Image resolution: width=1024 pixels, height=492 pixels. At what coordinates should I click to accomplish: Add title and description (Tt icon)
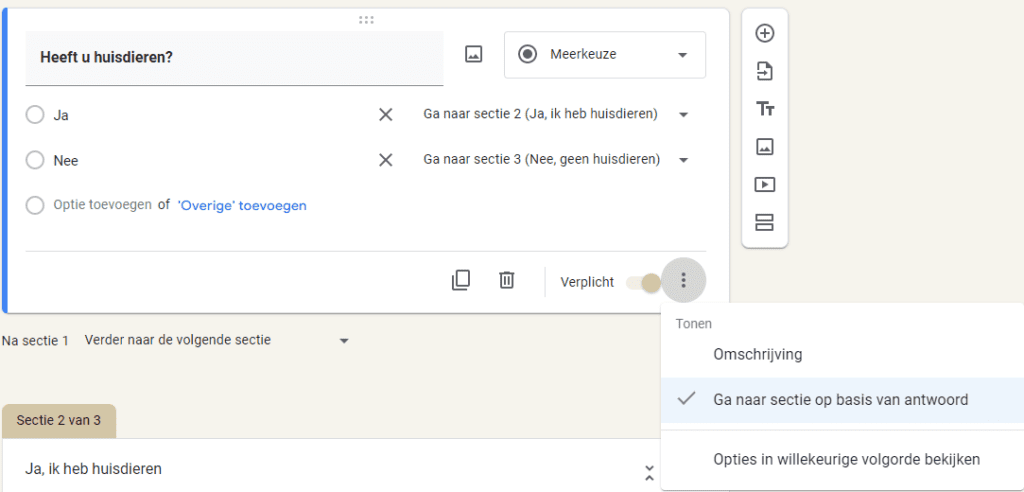pyautogui.click(x=764, y=109)
